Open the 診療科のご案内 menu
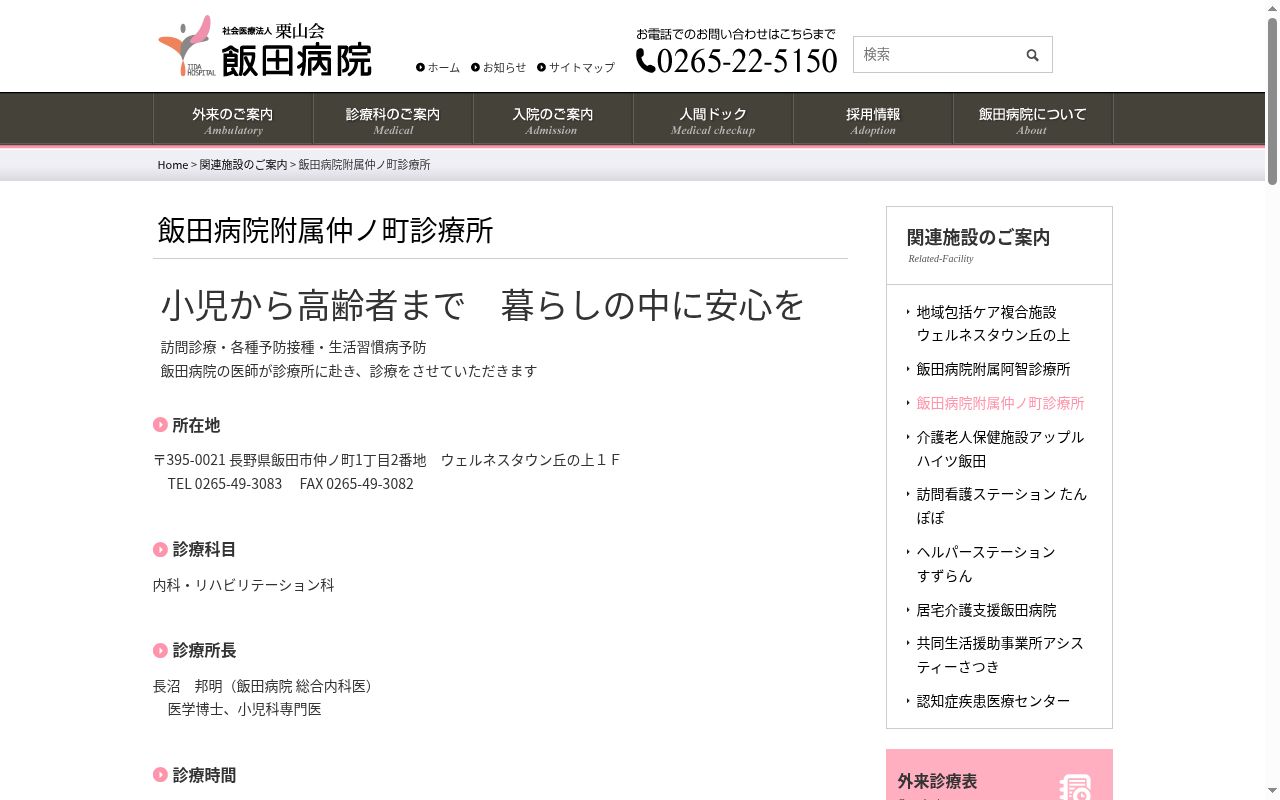Viewport: 1280px width, 800px height. click(x=393, y=120)
